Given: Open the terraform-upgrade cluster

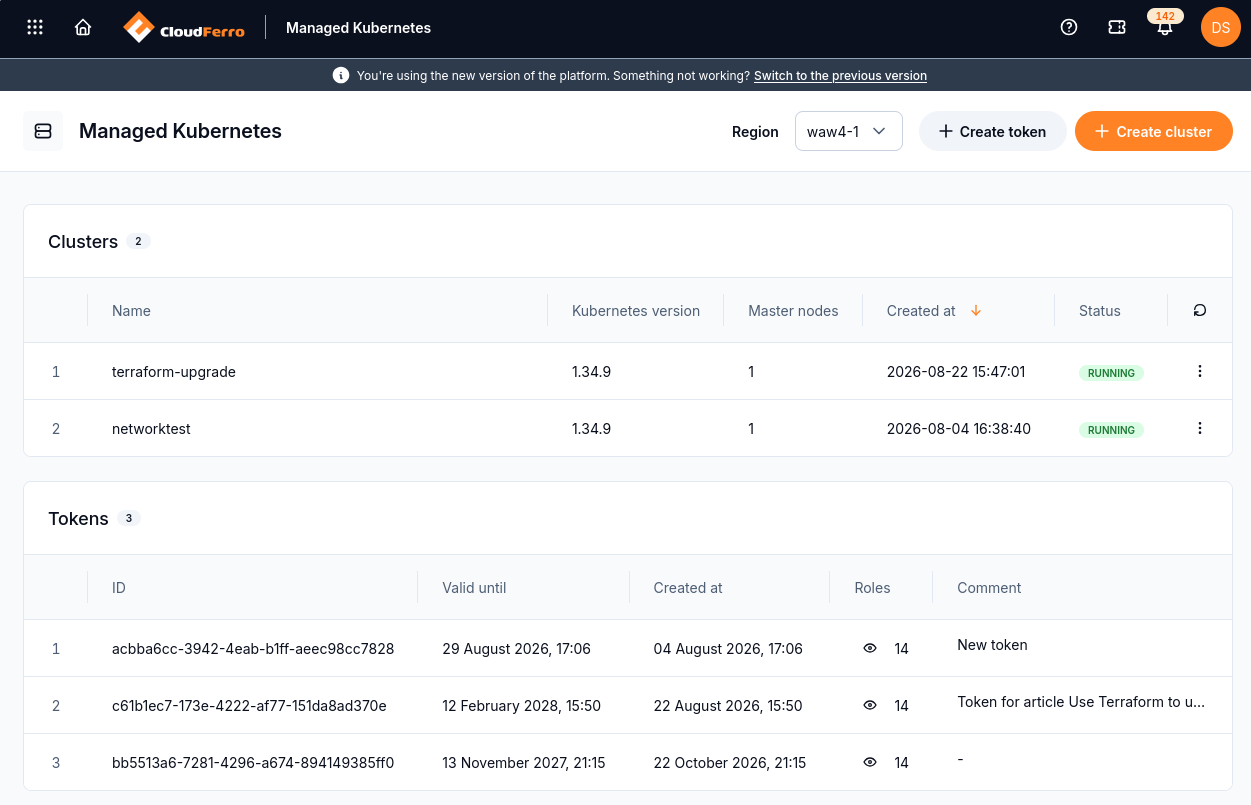Looking at the screenshot, I should point(174,372).
